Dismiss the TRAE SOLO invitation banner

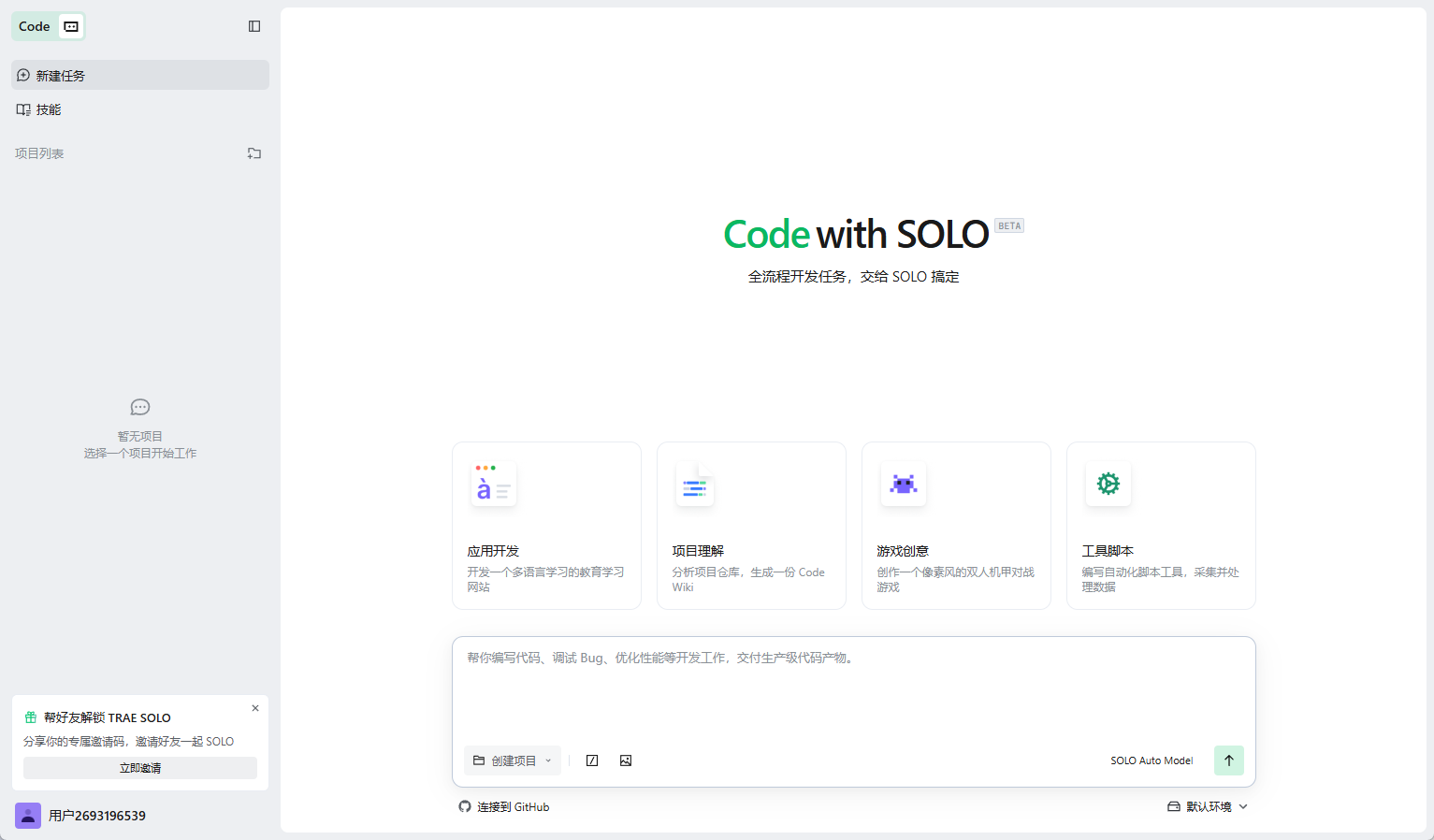point(255,708)
